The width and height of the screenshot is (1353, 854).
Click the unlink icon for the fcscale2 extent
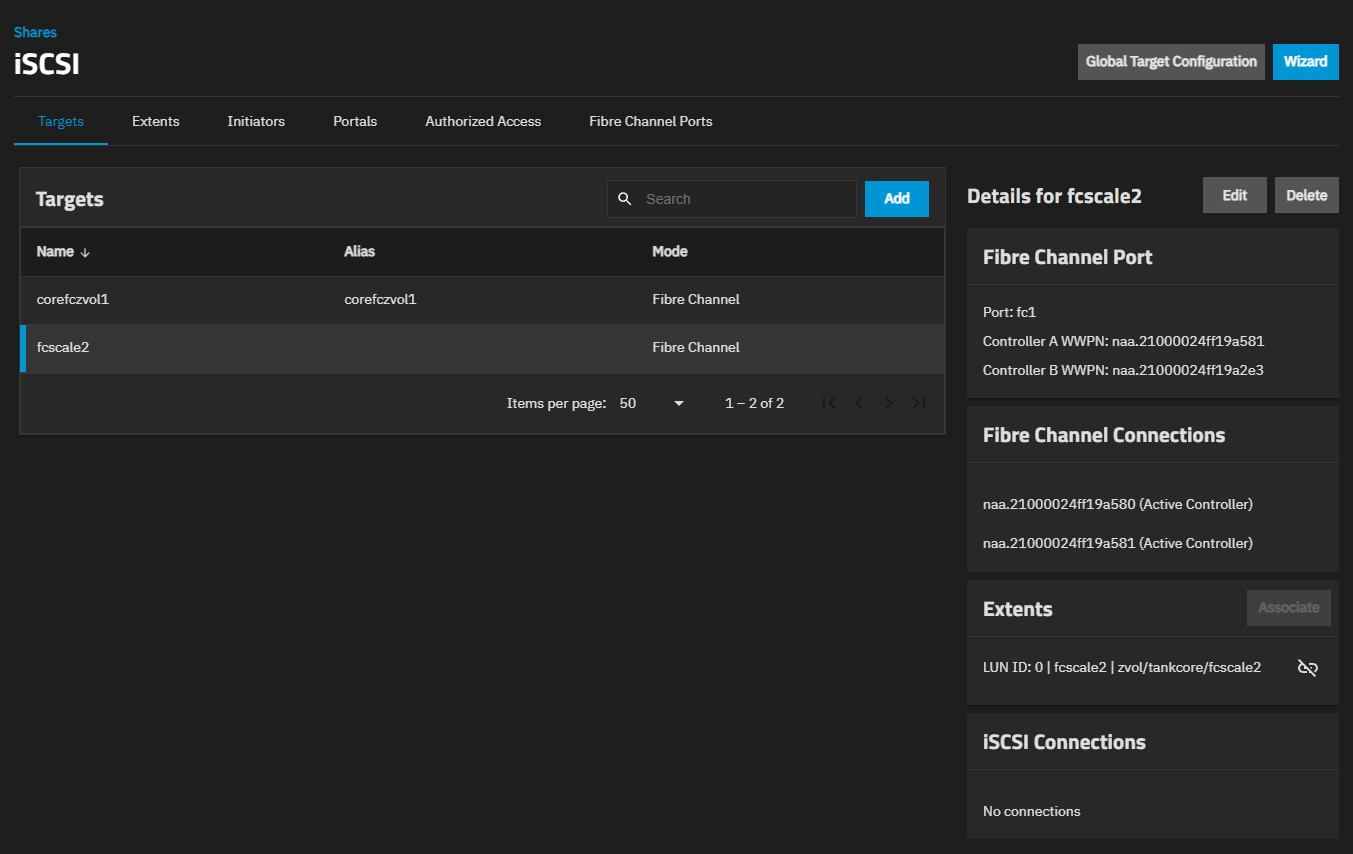1307,668
